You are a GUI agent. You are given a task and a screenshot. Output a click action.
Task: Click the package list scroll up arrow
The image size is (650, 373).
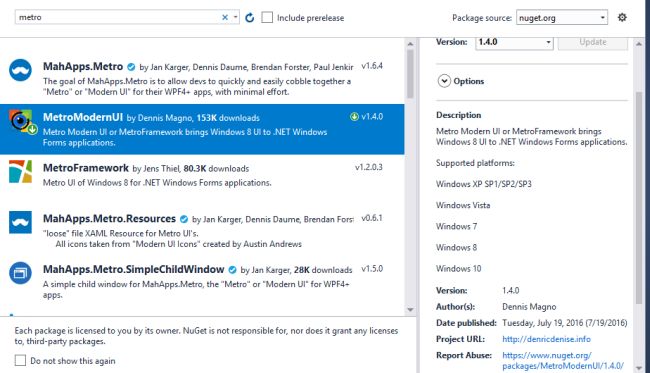point(410,44)
